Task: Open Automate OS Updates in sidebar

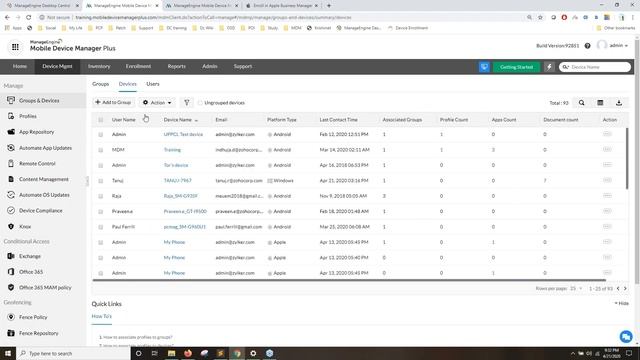Action: click(x=43, y=195)
